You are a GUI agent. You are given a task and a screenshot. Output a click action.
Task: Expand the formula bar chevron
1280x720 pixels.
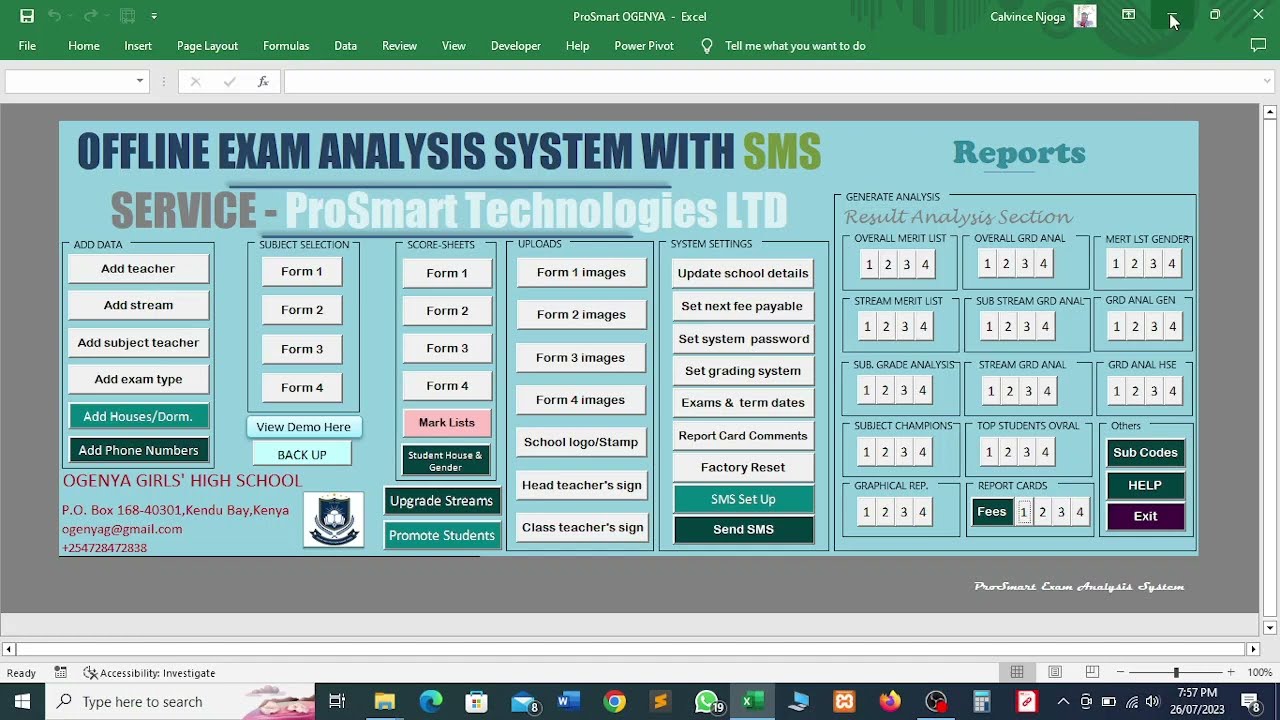point(1267,82)
